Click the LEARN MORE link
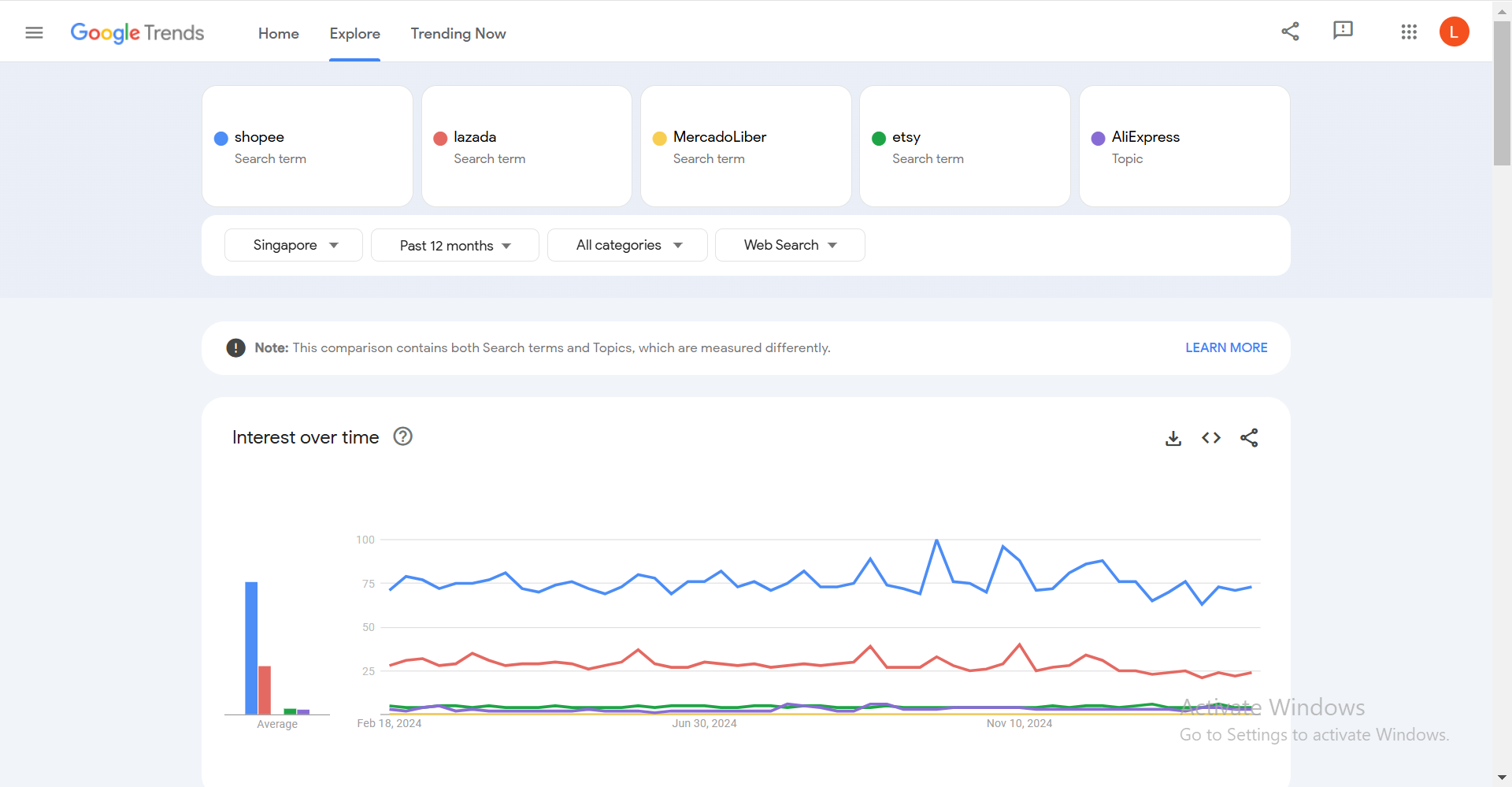The image size is (1512, 787). [x=1225, y=347]
